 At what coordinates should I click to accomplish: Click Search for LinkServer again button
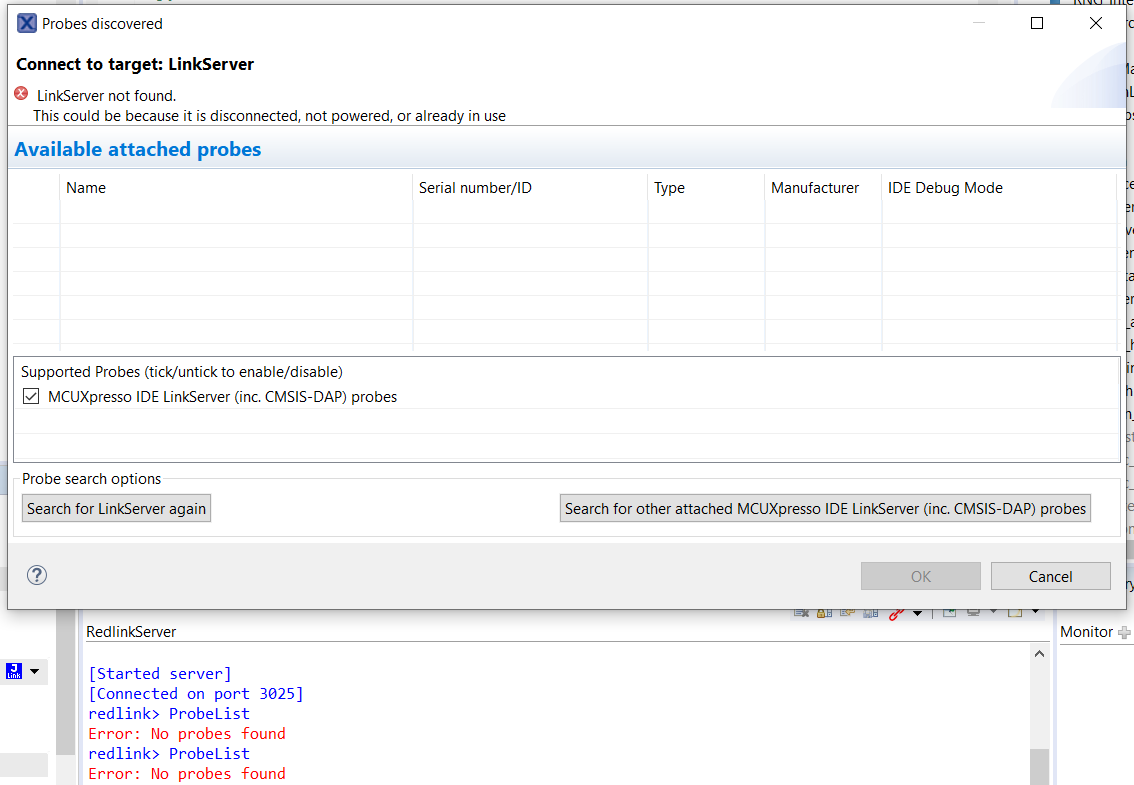click(116, 509)
